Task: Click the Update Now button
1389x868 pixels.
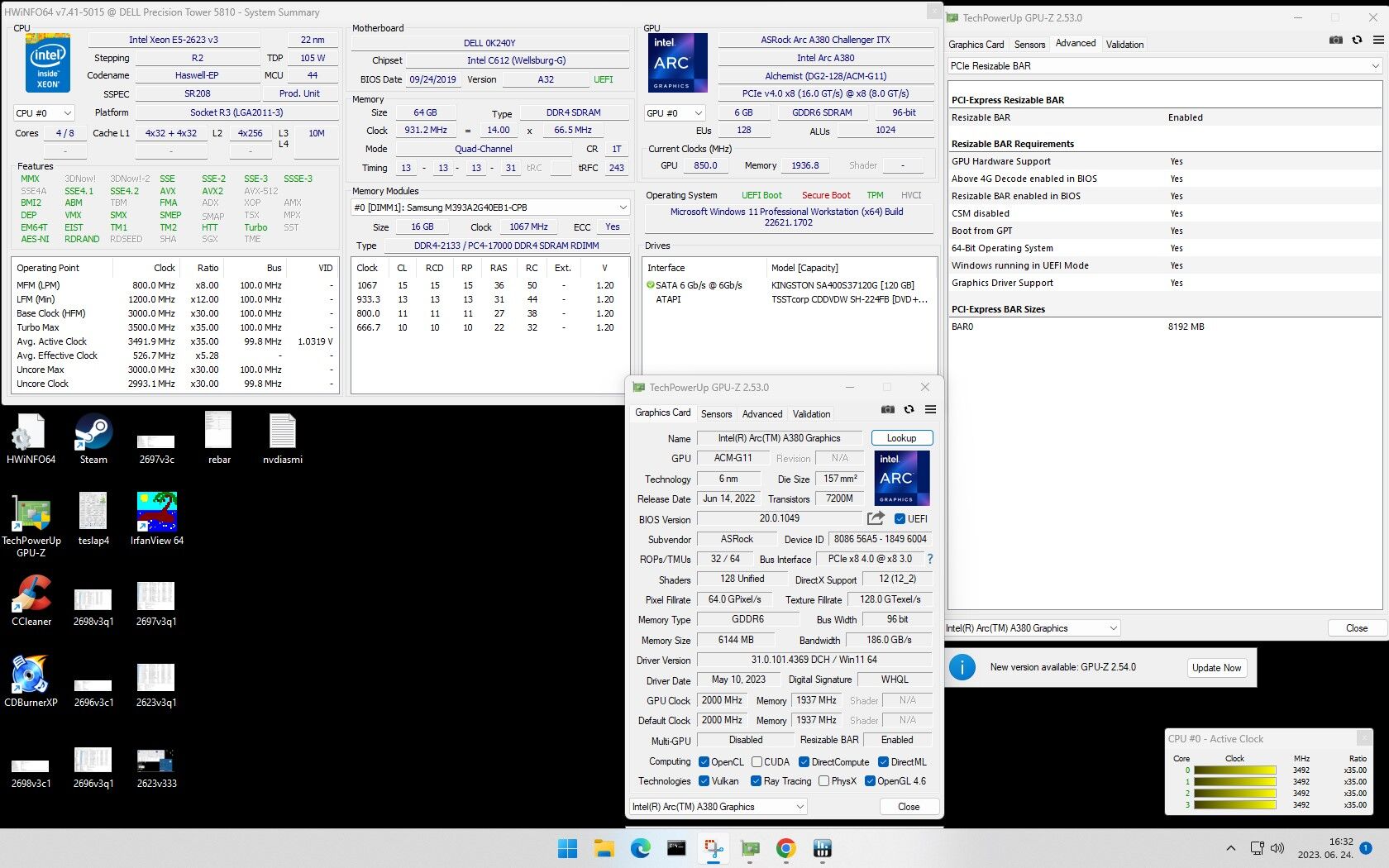Action: coord(1216,668)
